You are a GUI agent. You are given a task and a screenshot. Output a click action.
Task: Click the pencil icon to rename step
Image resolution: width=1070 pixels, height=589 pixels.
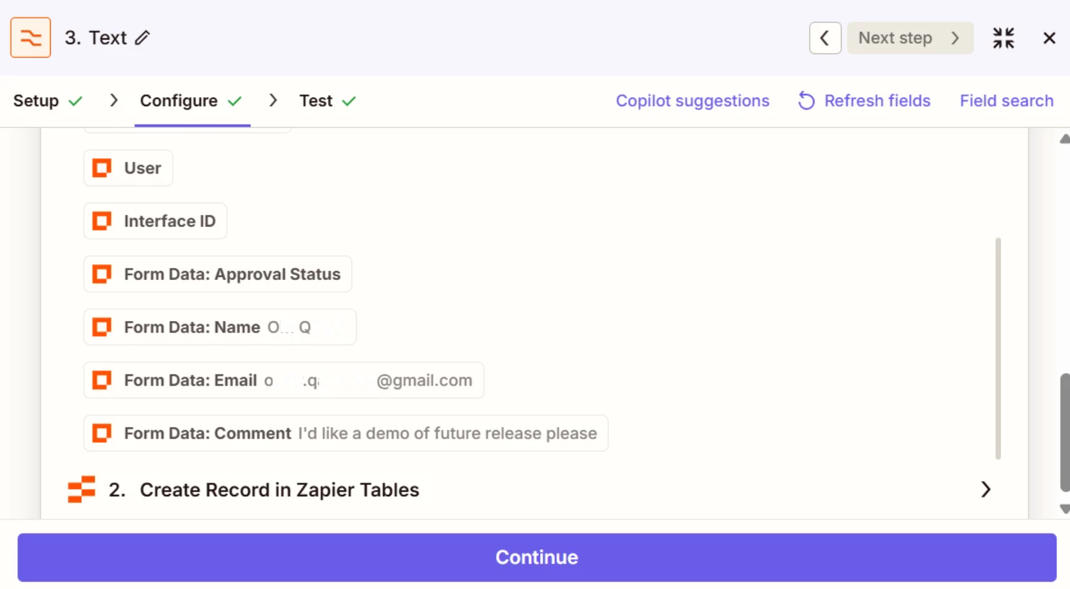pyautogui.click(x=143, y=38)
